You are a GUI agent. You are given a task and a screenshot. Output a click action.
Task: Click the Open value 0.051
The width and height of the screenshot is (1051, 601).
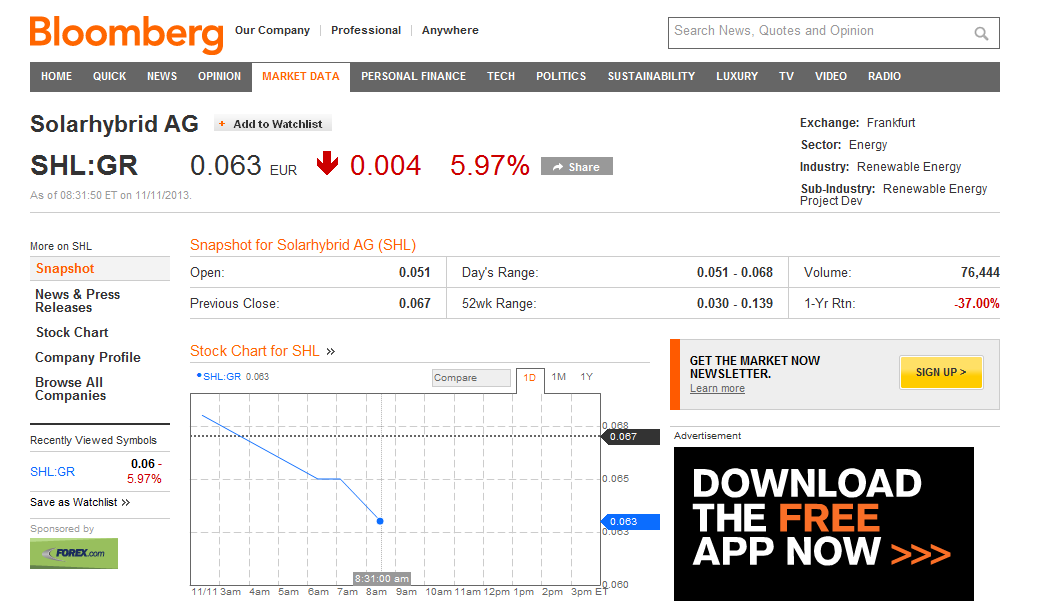415,273
